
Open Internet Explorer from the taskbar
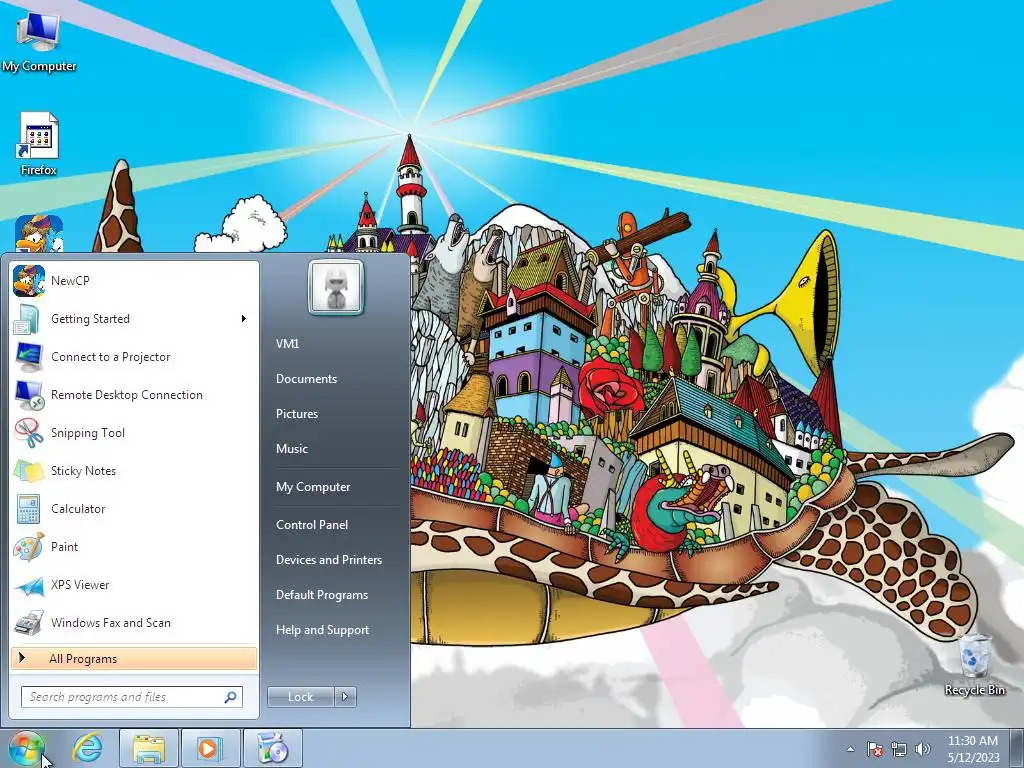click(x=87, y=748)
